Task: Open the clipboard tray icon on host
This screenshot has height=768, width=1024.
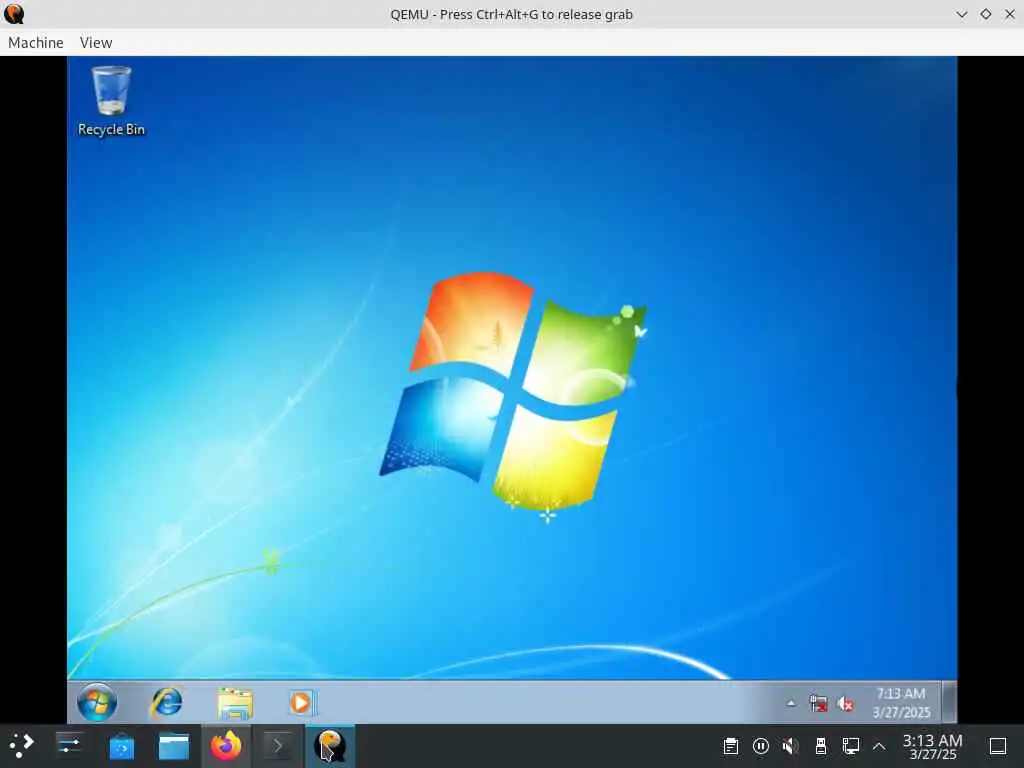Action: [x=731, y=746]
